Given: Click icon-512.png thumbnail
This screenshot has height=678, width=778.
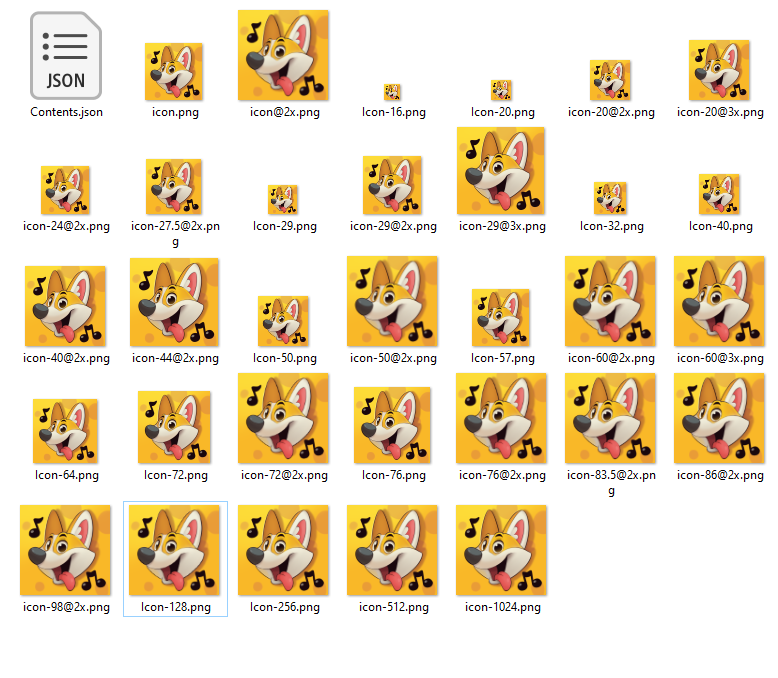Looking at the screenshot, I should [x=392, y=550].
